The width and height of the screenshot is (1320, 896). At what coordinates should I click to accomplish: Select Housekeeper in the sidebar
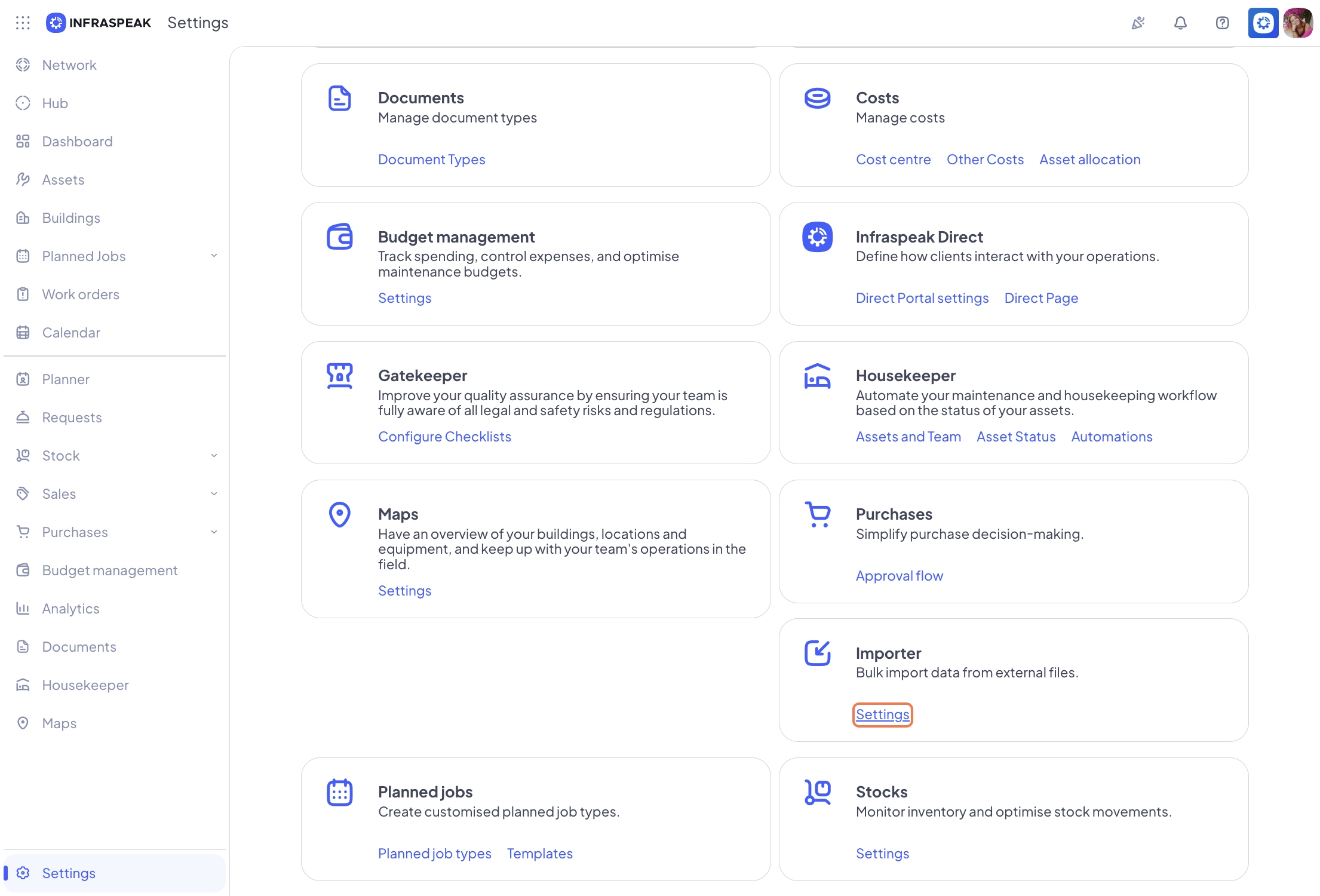(85, 685)
